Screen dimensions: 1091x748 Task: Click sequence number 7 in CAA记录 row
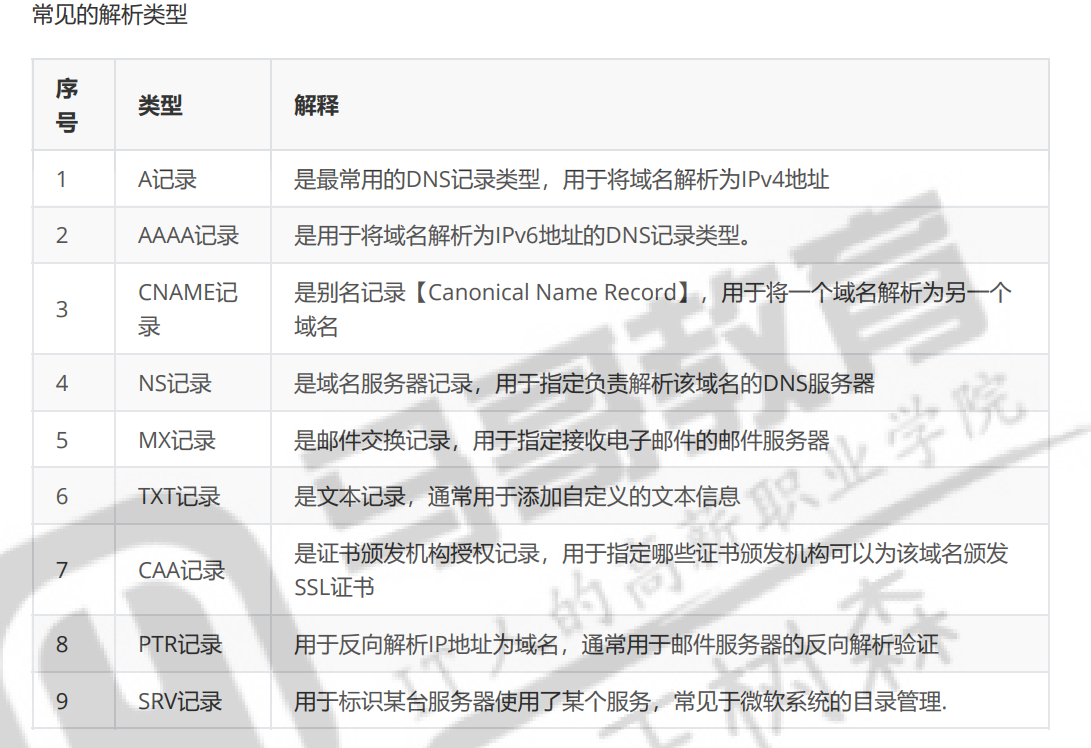pos(62,571)
